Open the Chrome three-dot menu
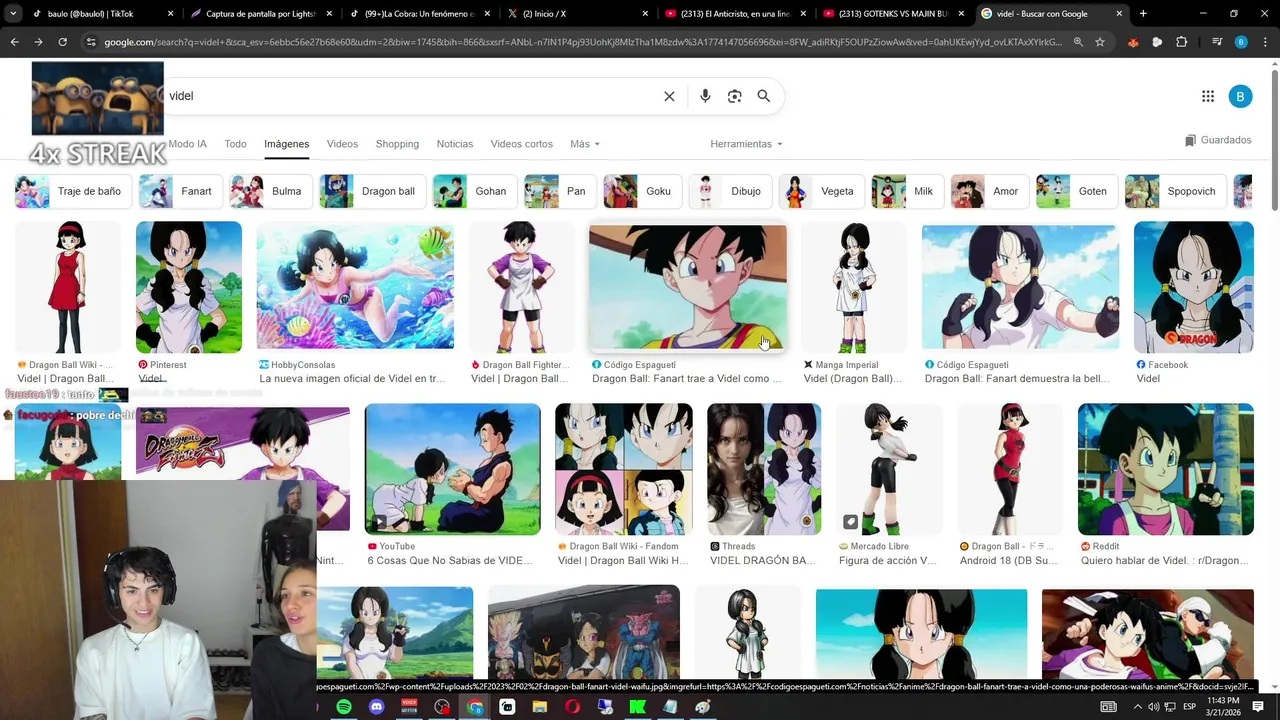The width and height of the screenshot is (1280, 720). [1265, 42]
